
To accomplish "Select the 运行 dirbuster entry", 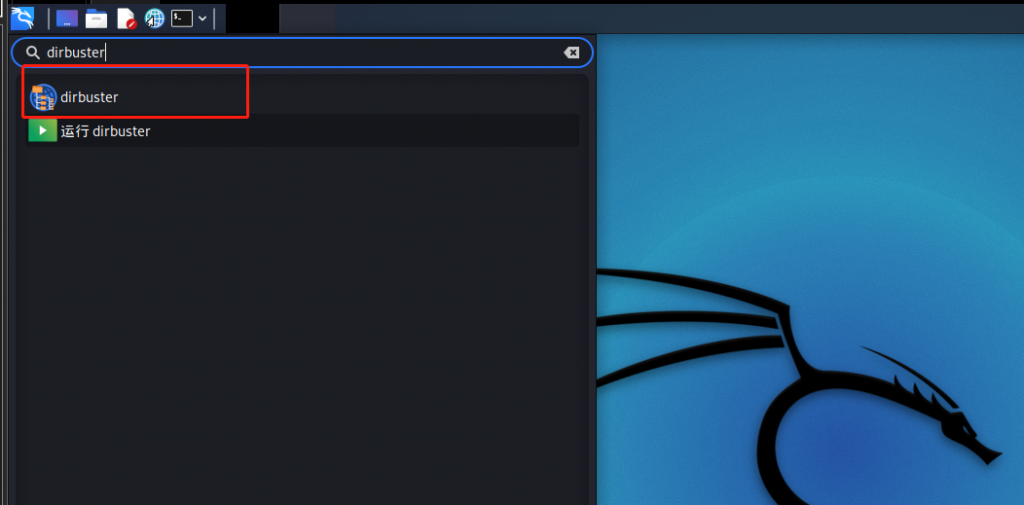I will pyautogui.click(x=302, y=131).
